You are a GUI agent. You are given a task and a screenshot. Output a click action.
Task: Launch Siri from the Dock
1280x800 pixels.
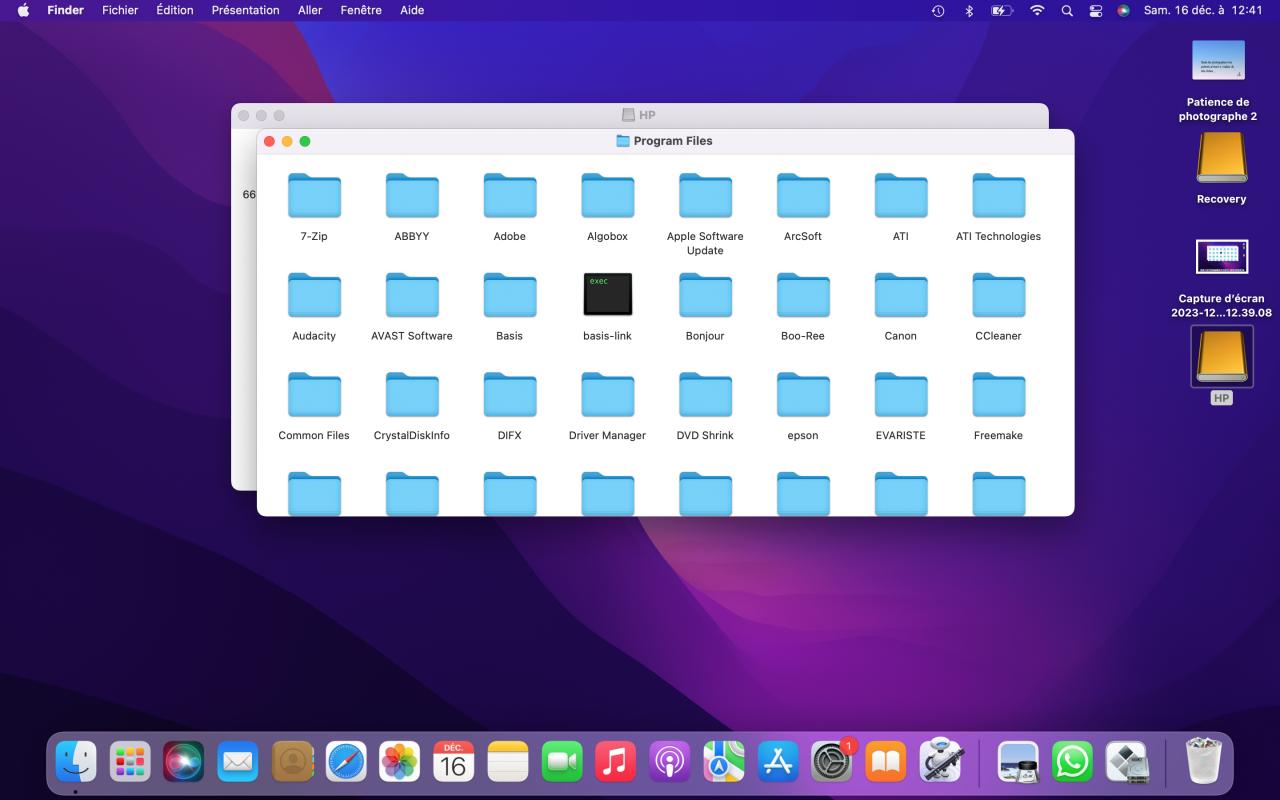coord(184,762)
